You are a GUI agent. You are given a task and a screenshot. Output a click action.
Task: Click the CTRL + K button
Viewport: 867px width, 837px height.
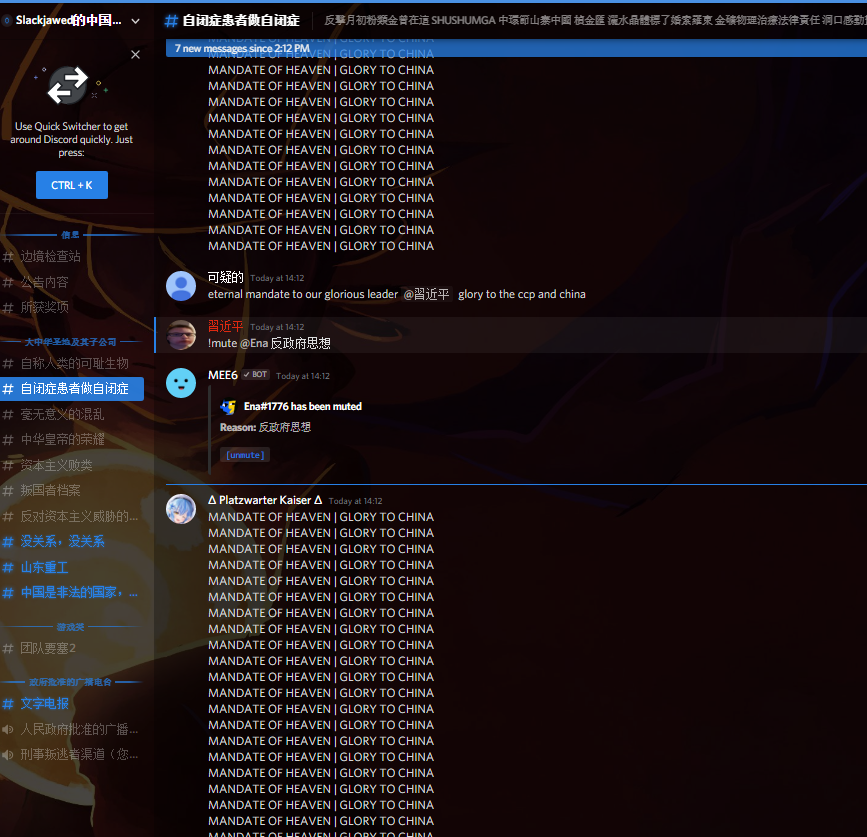pyautogui.click(x=72, y=185)
